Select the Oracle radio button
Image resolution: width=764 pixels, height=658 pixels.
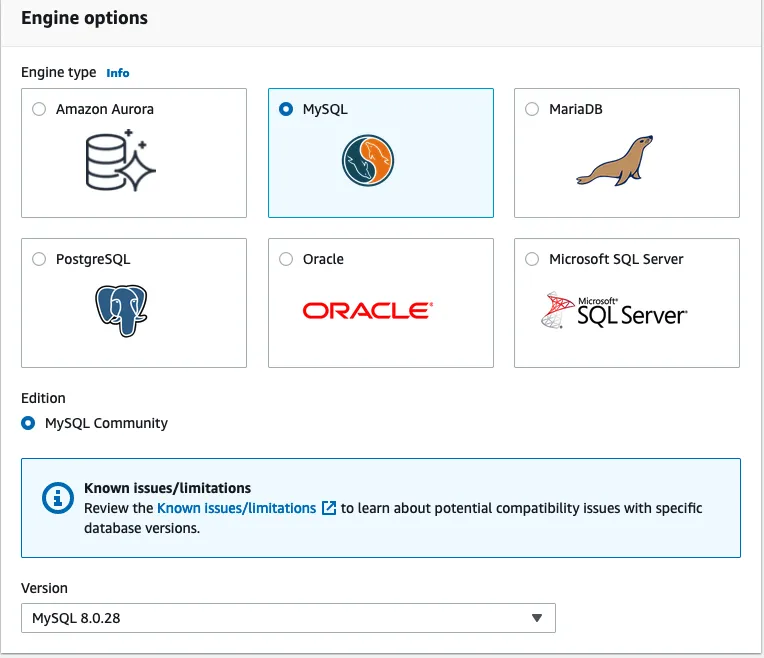tap(286, 259)
